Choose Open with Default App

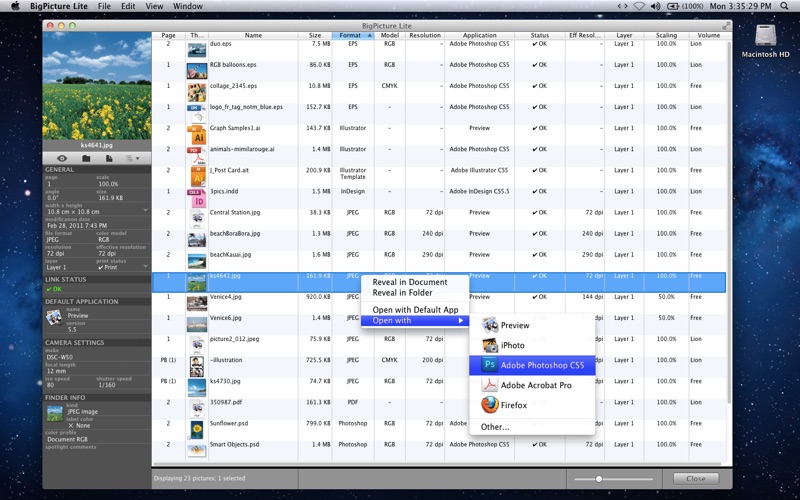(x=415, y=310)
